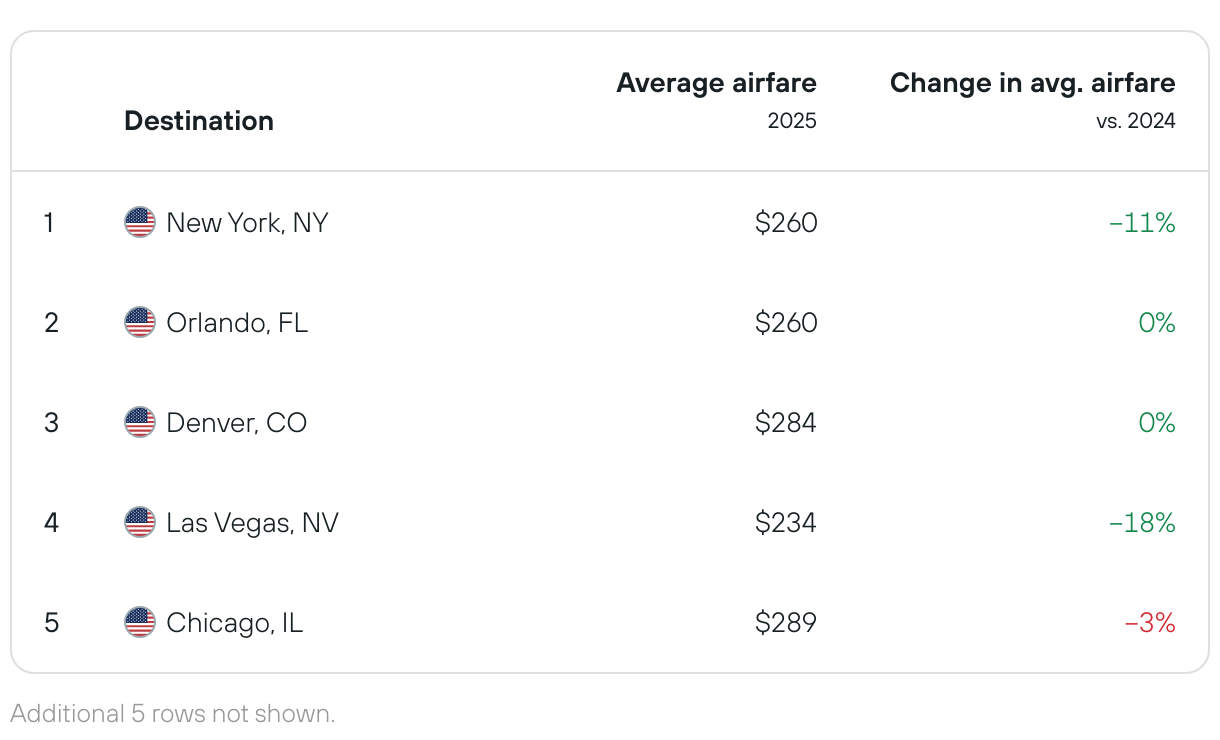Image resolution: width=1220 pixels, height=740 pixels.
Task: Click the $284 airfare for Denver
Action: pyautogui.click(x=786, y=422)
